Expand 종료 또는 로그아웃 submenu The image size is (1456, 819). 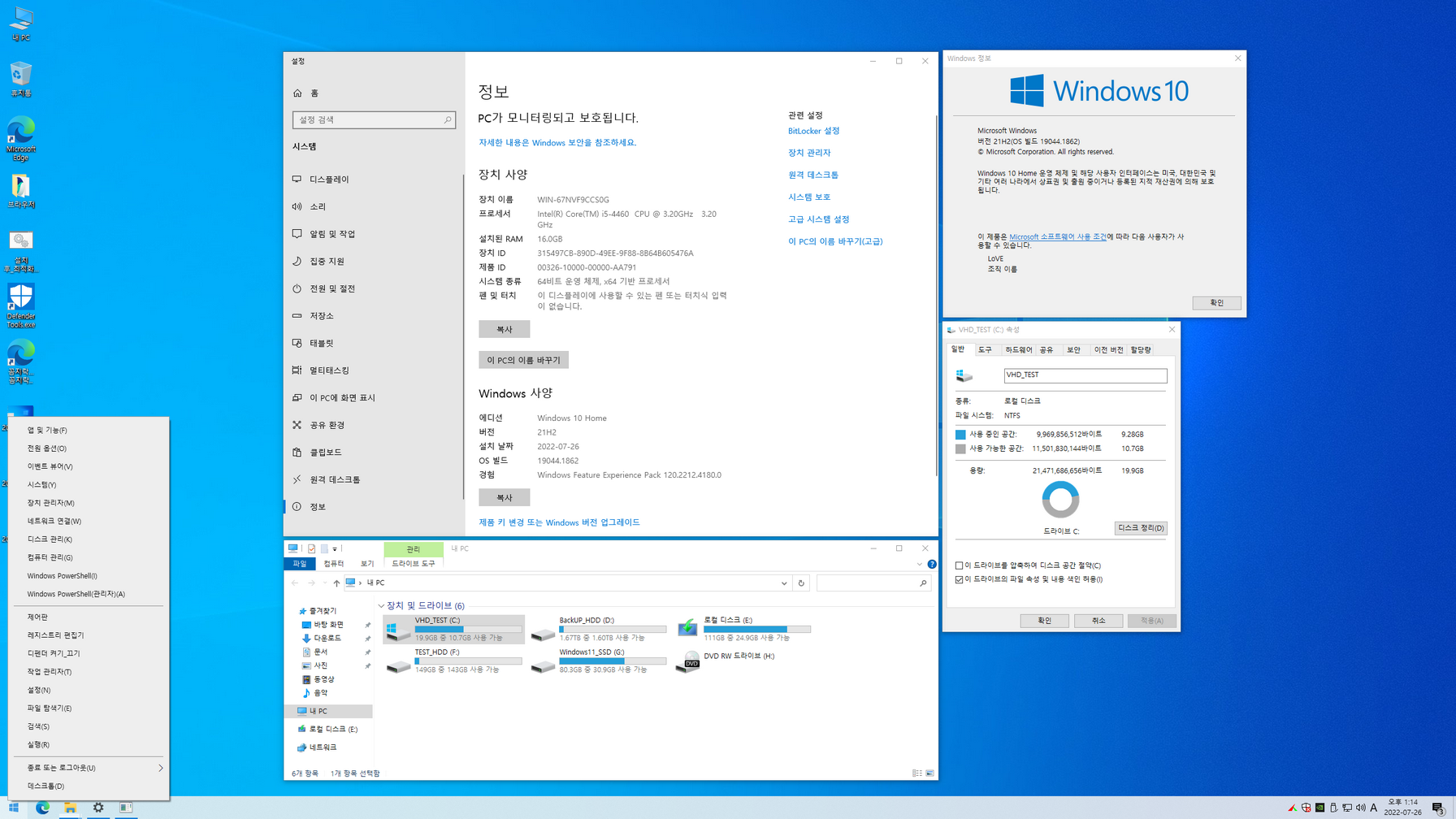click(x=89, y=768)
